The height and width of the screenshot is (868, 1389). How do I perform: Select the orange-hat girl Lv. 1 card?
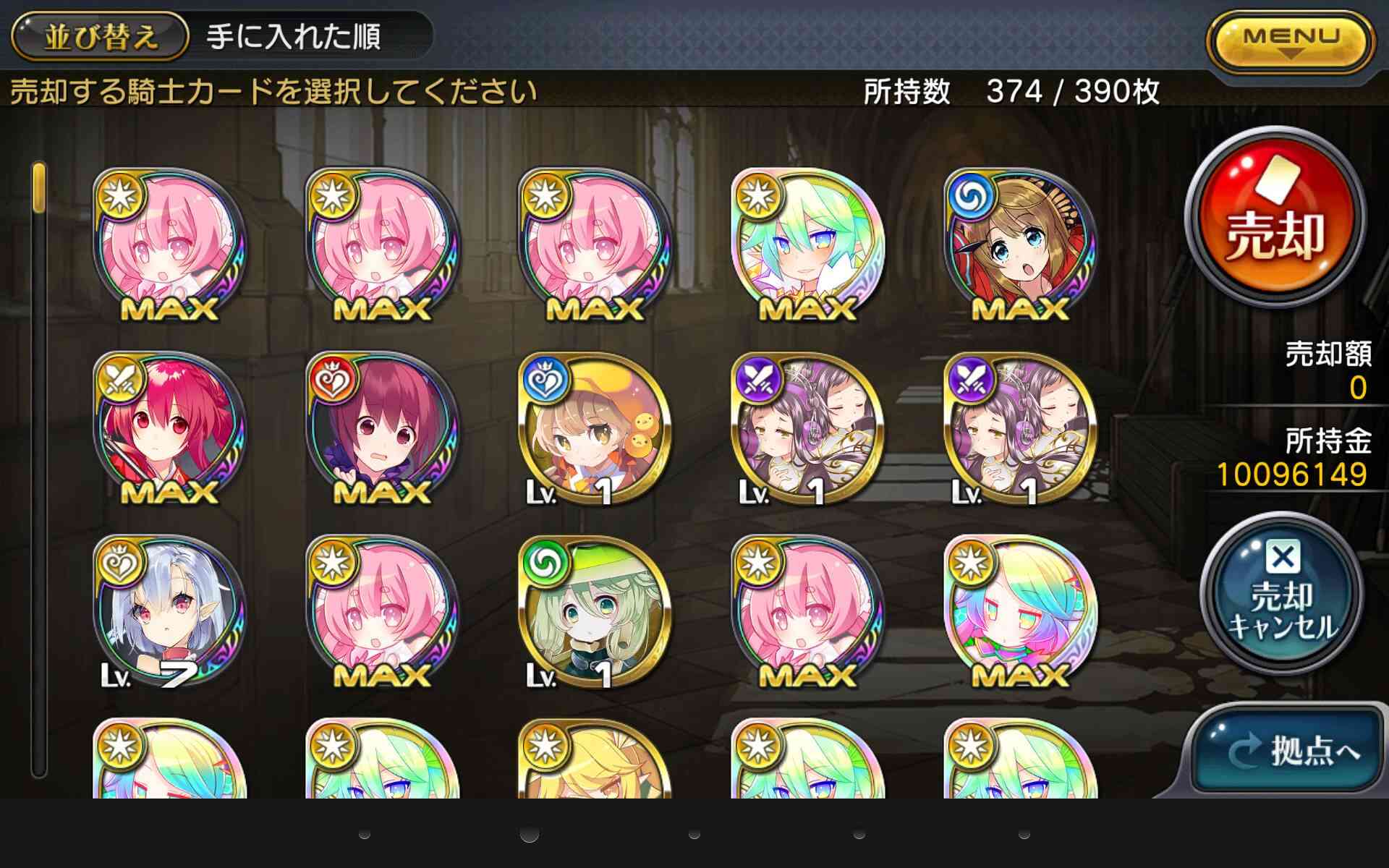pos(595,429)
